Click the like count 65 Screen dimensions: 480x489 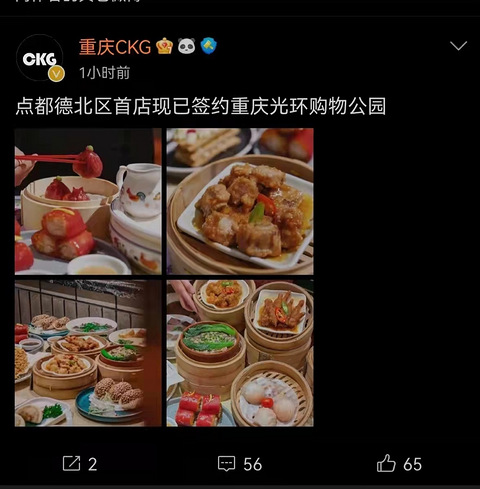coord(412,464)
